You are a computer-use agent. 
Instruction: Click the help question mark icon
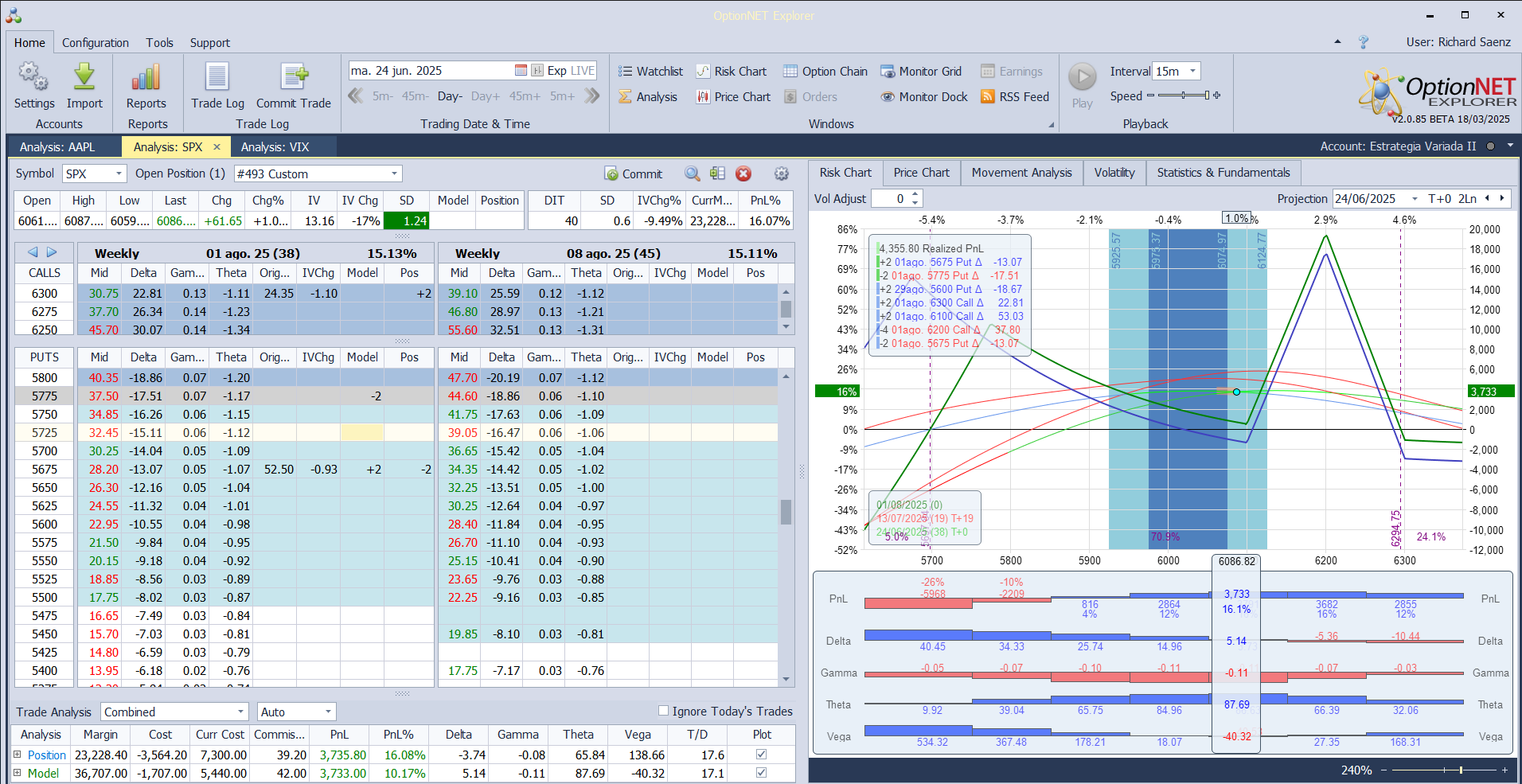tap(1364, 42)
